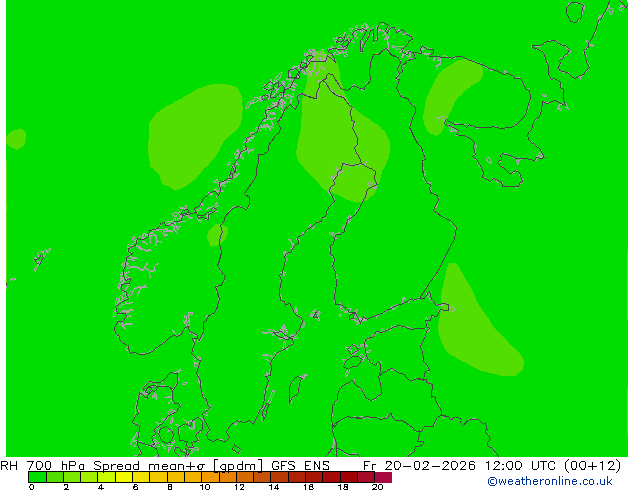Click the legend number 14

coord(274,487)
